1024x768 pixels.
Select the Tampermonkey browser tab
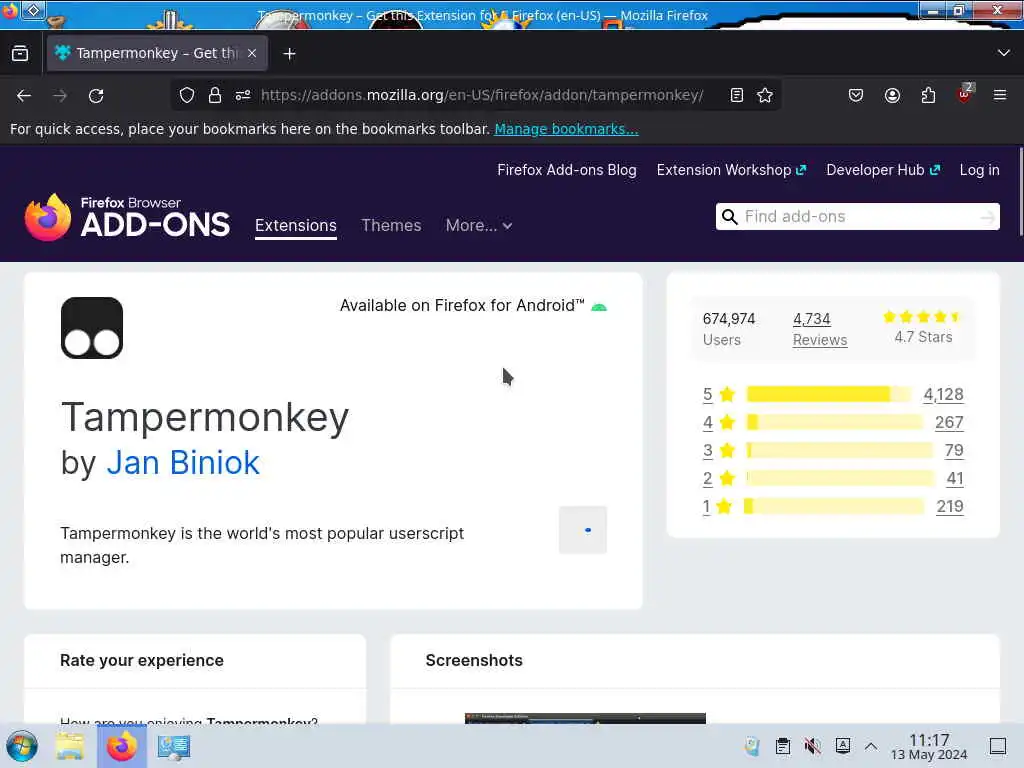pyautogui.click(x=157, y=53)
